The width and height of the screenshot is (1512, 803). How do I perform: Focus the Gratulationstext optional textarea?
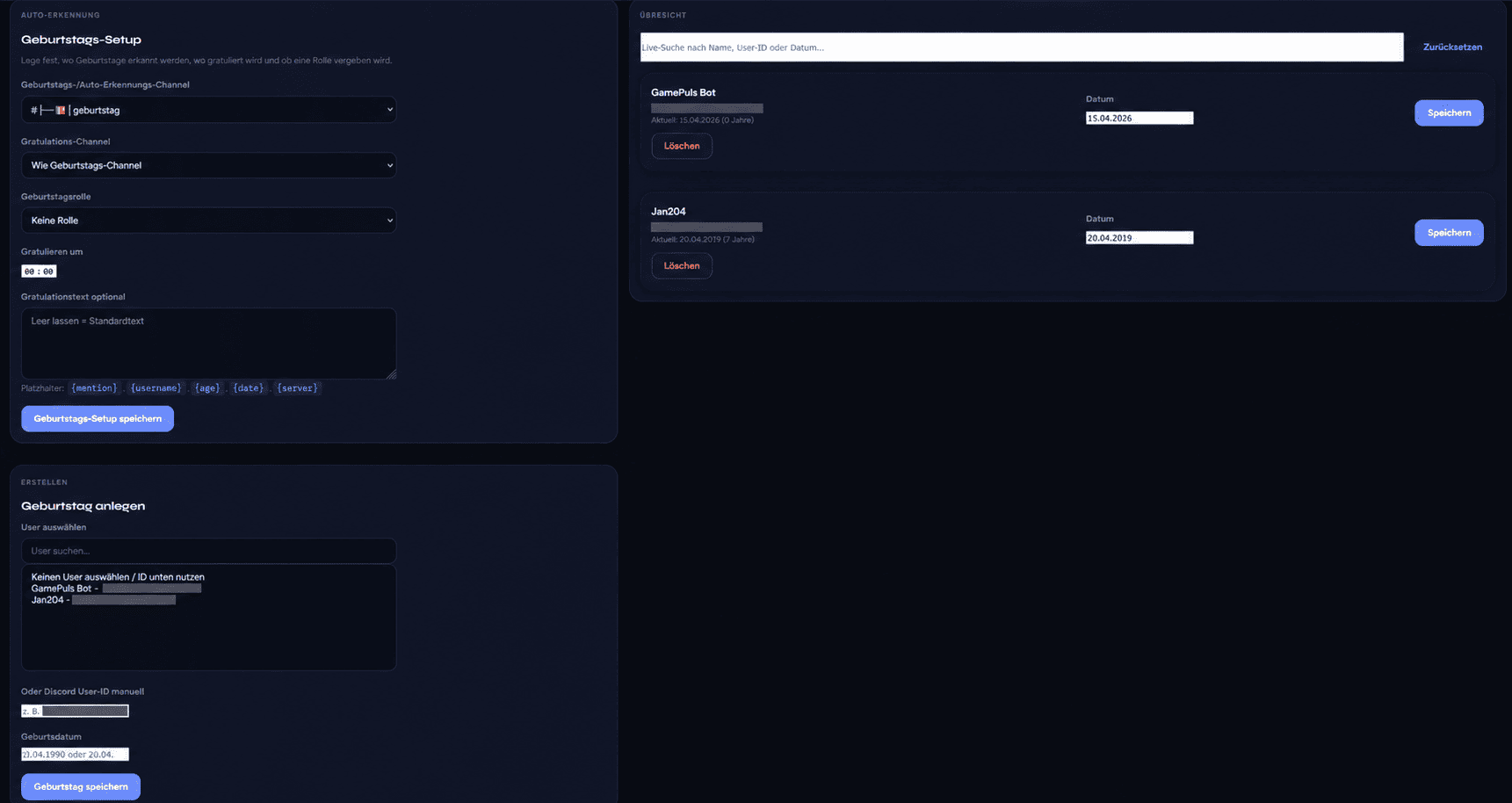tap(208, 344)
